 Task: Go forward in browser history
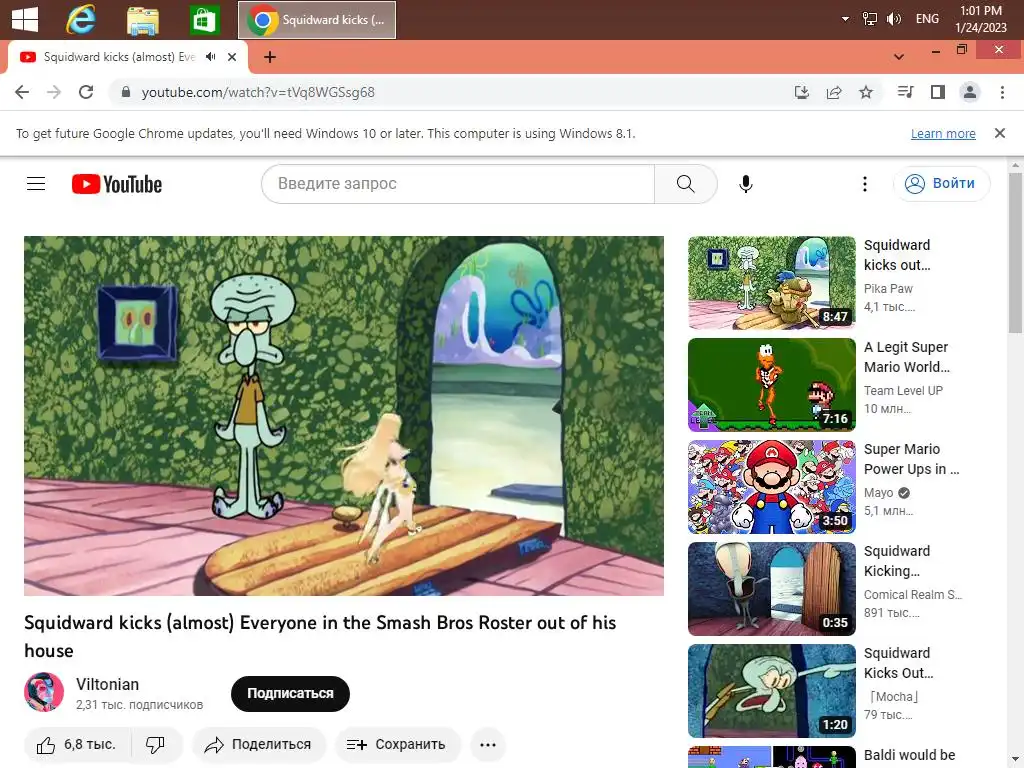pyautogui.click(x=54, y=92)
